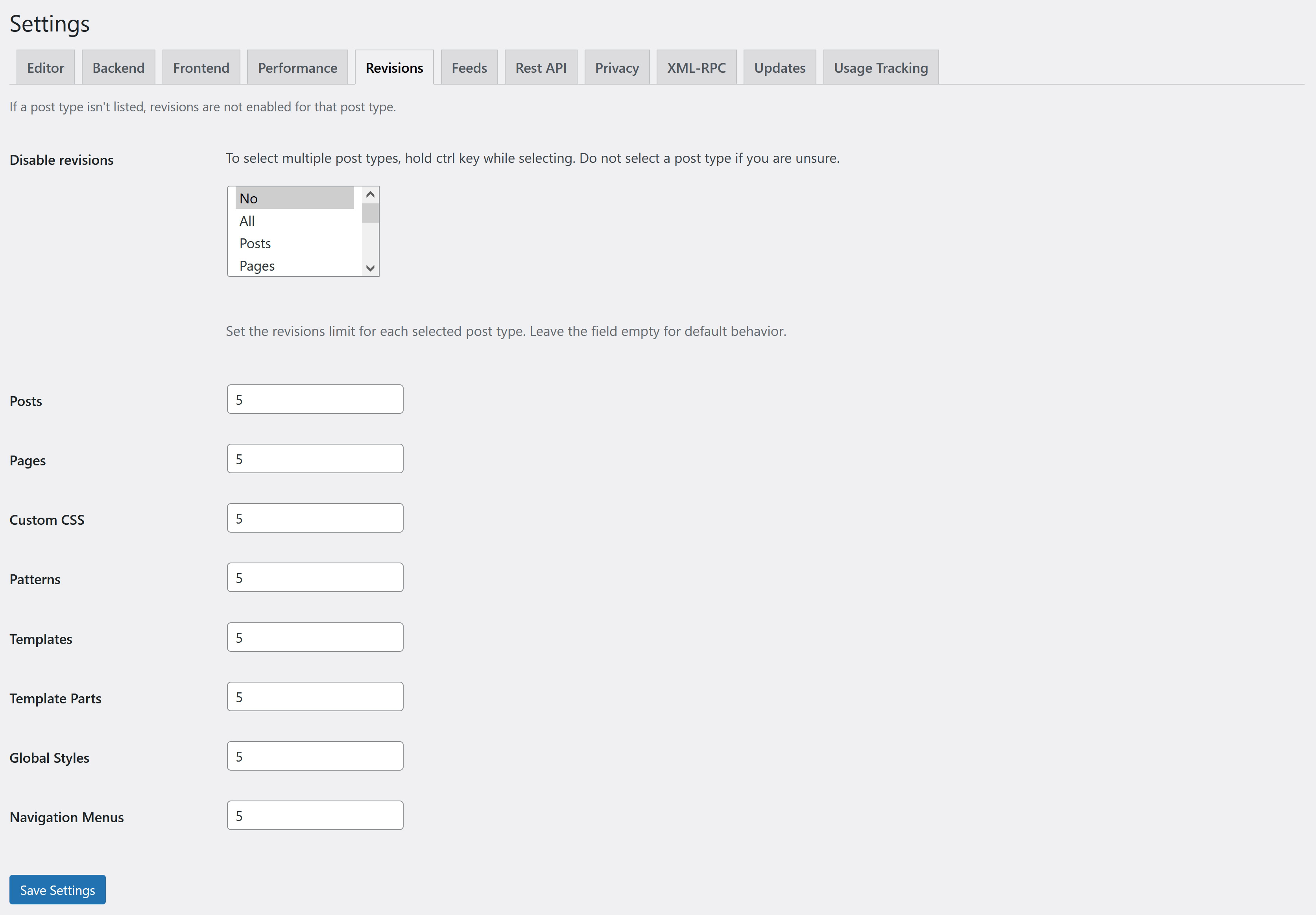Open the Privacy settings tab
The width and height of the screenshot is (1316, 915).
(x=617, y=67)
